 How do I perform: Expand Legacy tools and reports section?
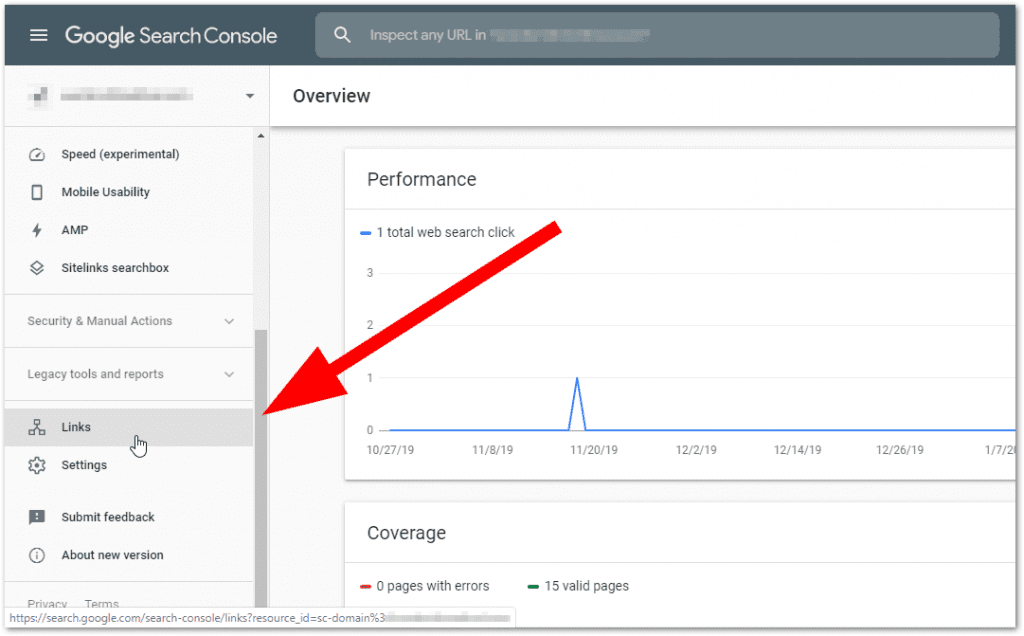129,374
